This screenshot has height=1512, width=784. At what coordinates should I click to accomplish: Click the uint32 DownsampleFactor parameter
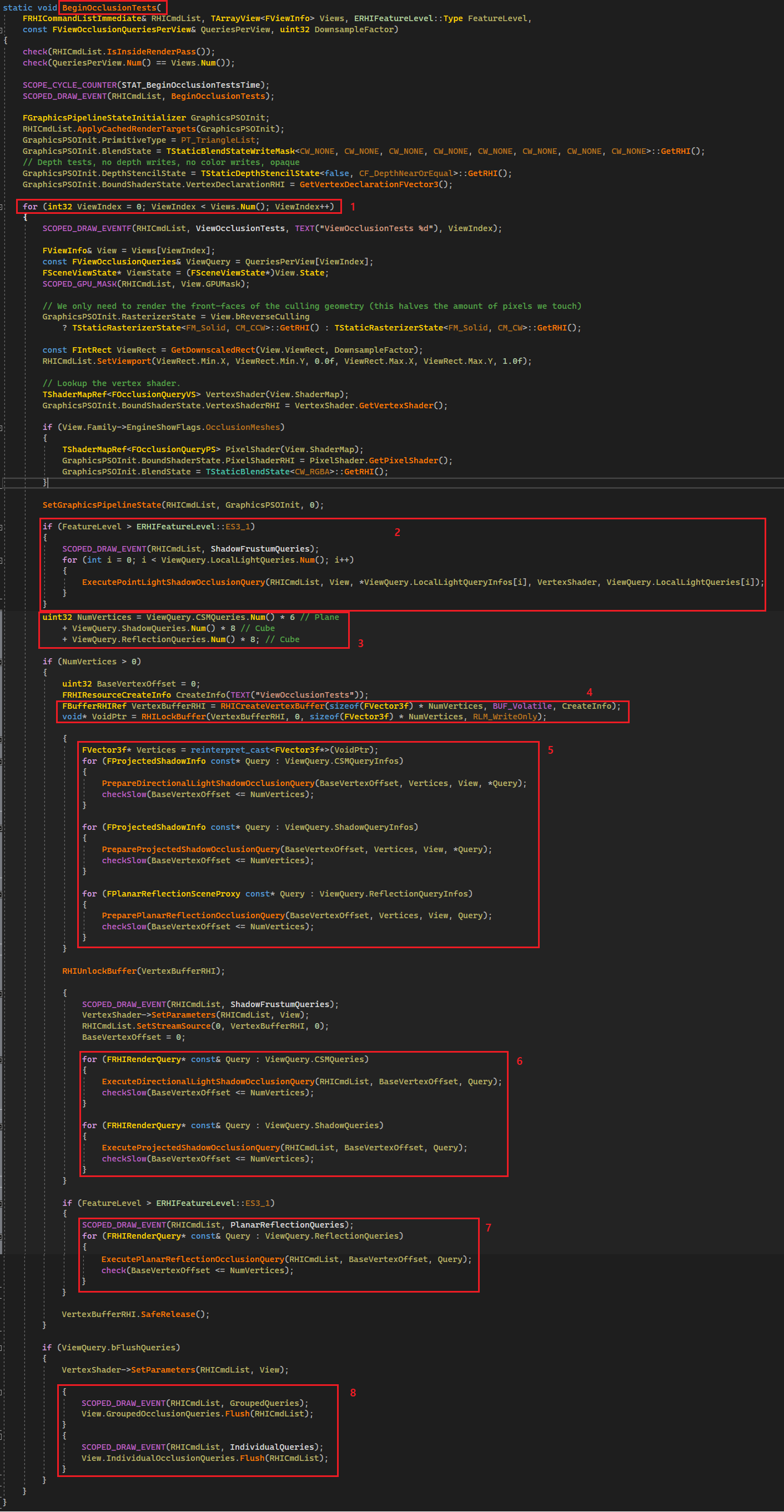pos(336,30)
